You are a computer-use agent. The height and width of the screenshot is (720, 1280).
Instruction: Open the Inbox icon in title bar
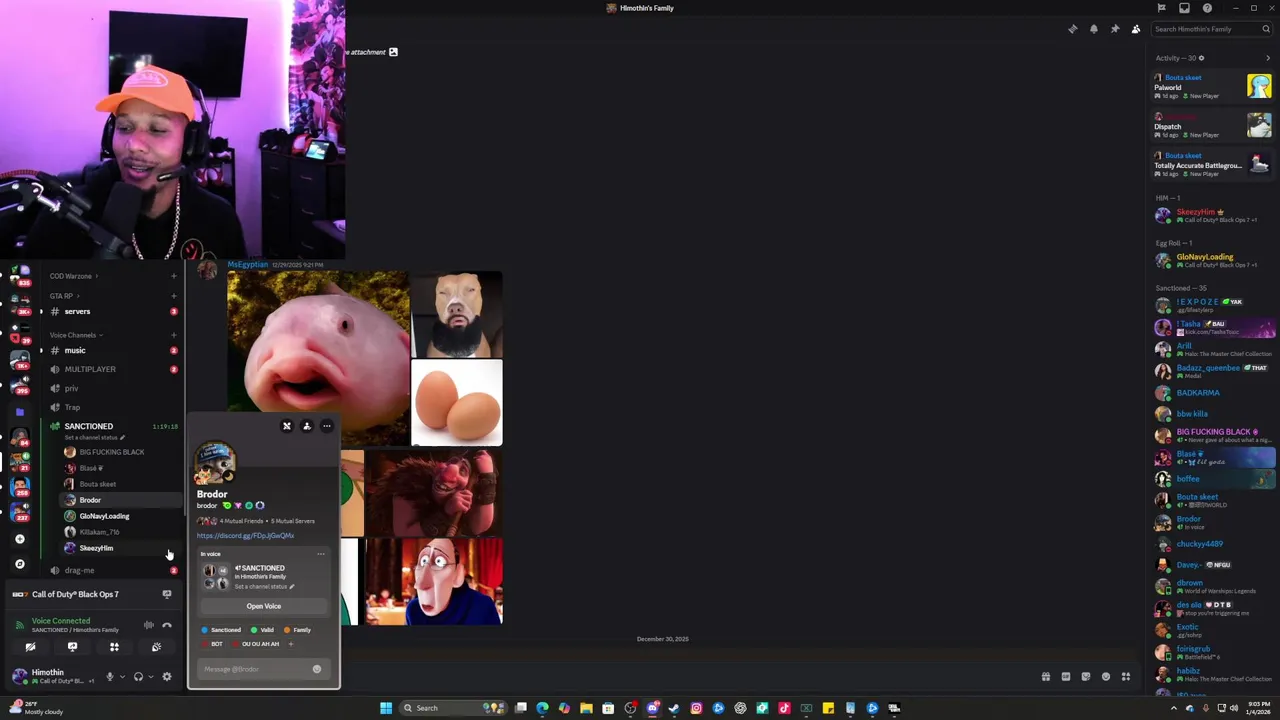(1184, 8)
